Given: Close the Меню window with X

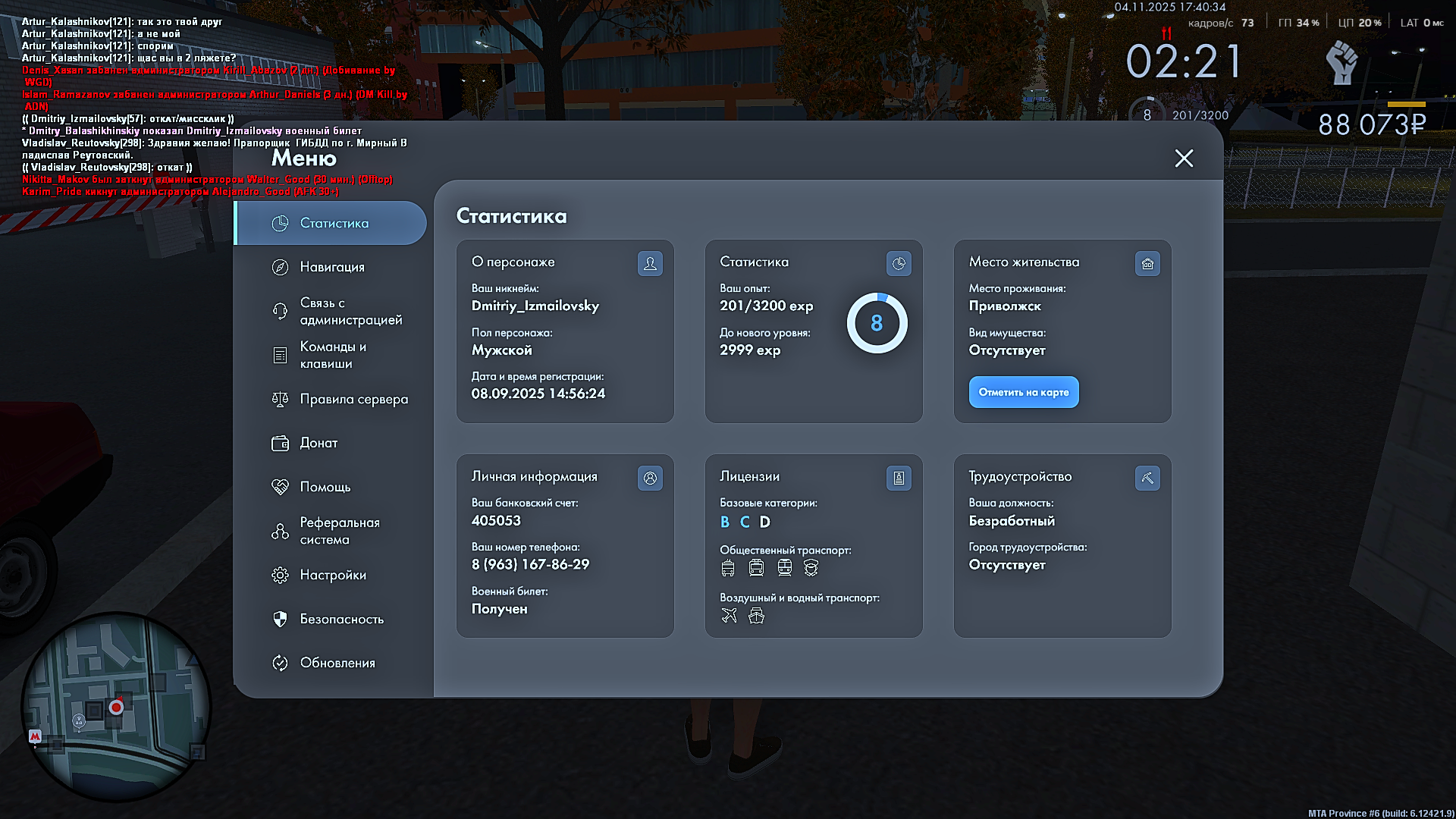Looking at the screenshot, I should click(1184, 158).
